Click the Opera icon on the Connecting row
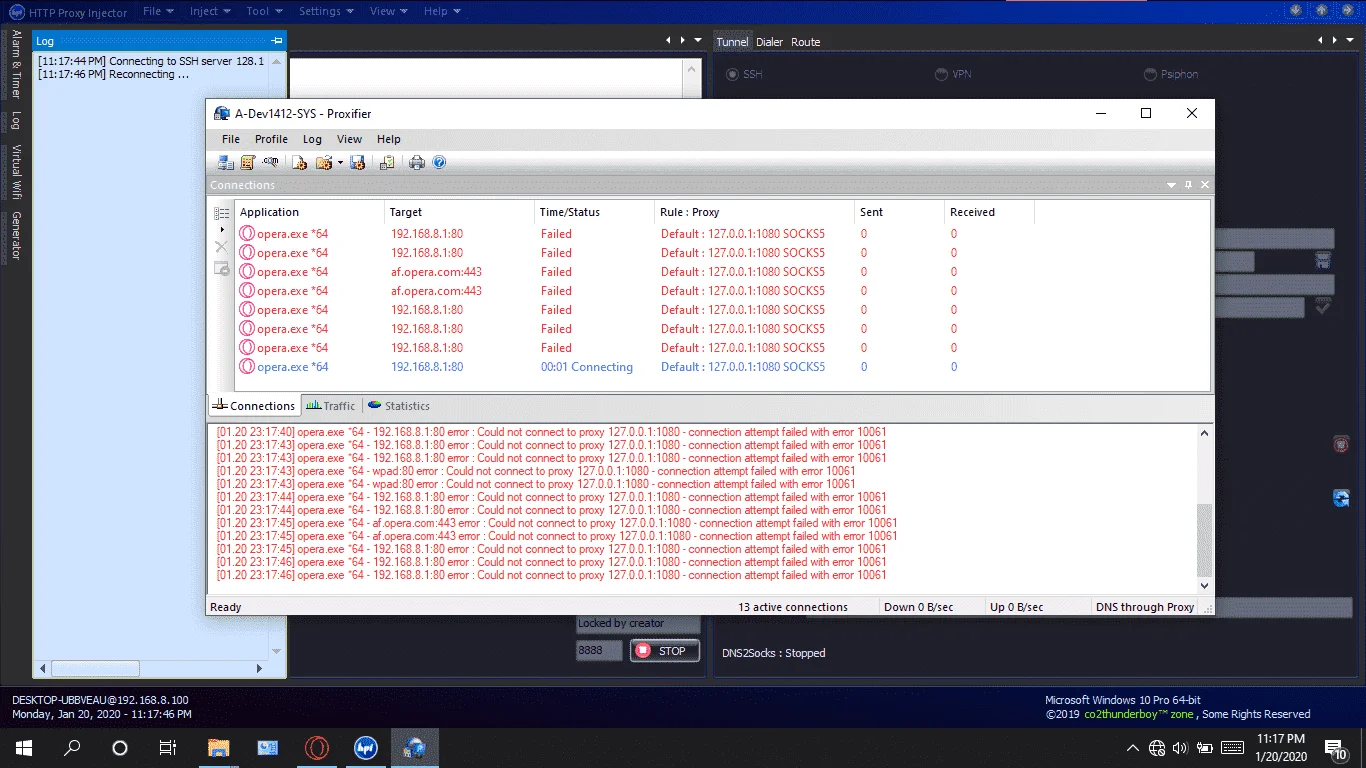1366x768 pixels. coord(247,367)
